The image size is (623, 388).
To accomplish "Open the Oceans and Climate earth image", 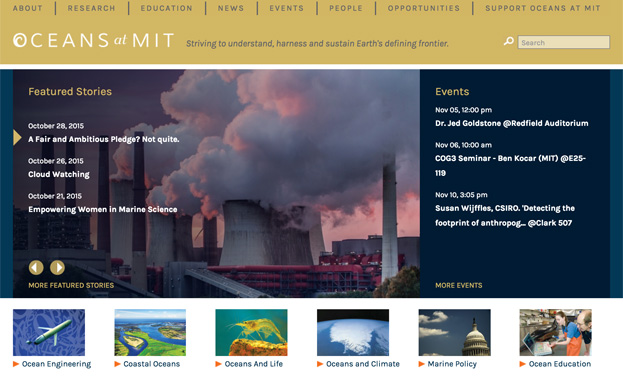I will coord(353,332).
